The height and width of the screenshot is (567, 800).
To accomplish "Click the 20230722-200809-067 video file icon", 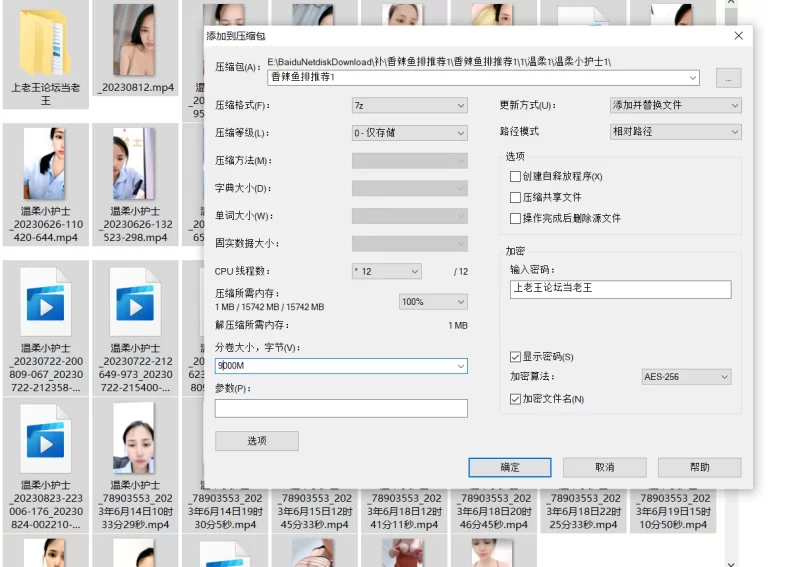I will (45, 302).
